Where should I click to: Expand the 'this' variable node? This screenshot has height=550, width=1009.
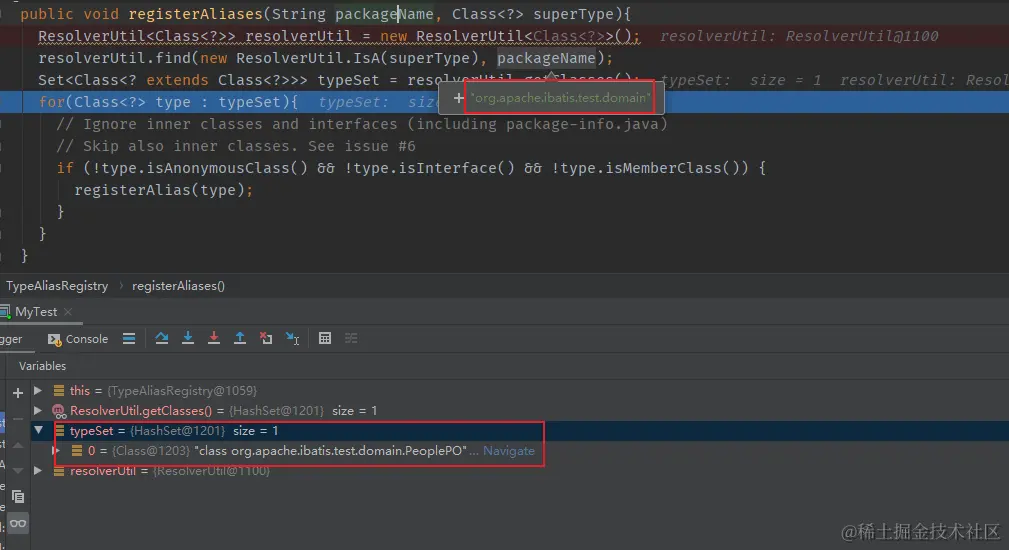click(38, 390)
